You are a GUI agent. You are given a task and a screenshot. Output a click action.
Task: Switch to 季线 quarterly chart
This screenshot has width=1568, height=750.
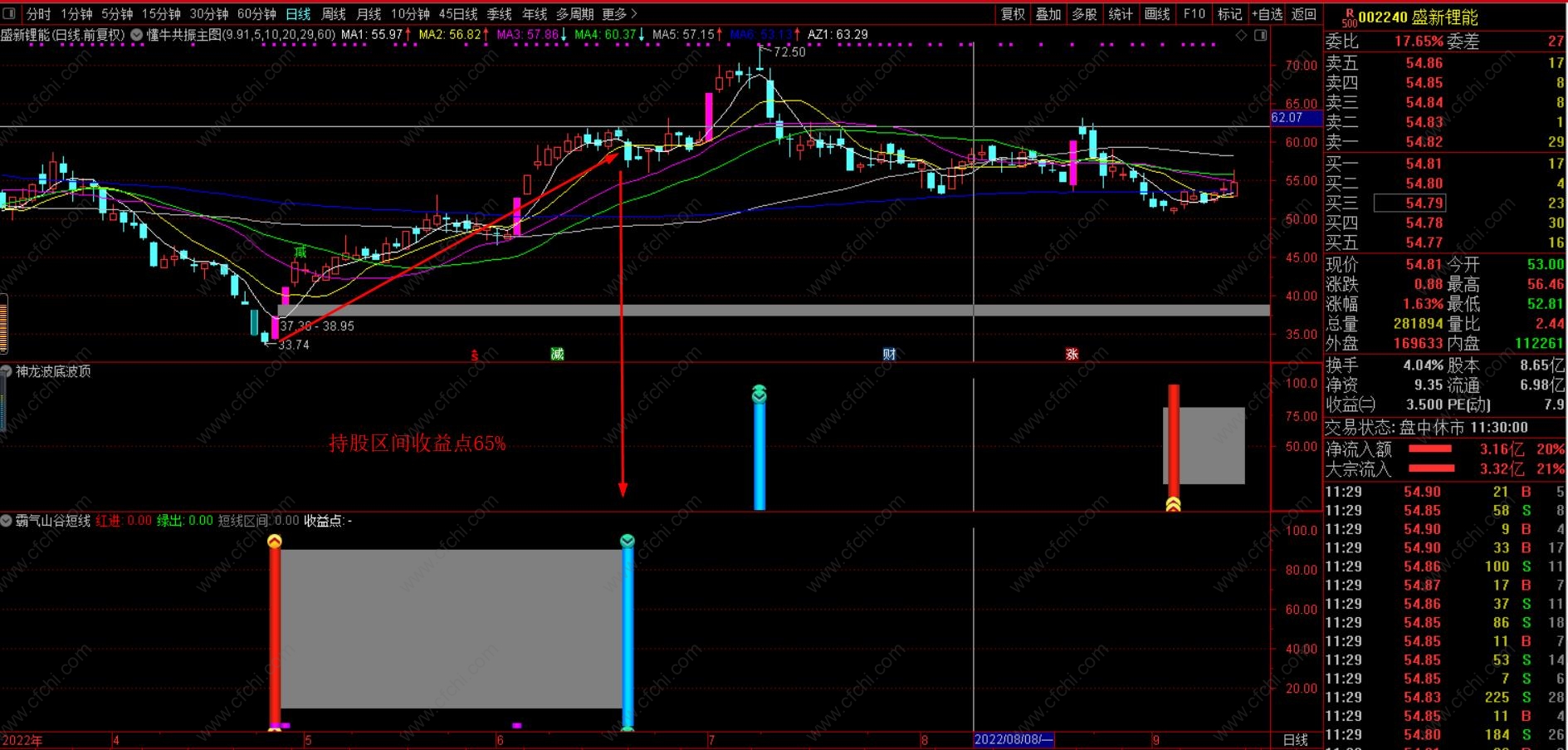pos(500,14)
